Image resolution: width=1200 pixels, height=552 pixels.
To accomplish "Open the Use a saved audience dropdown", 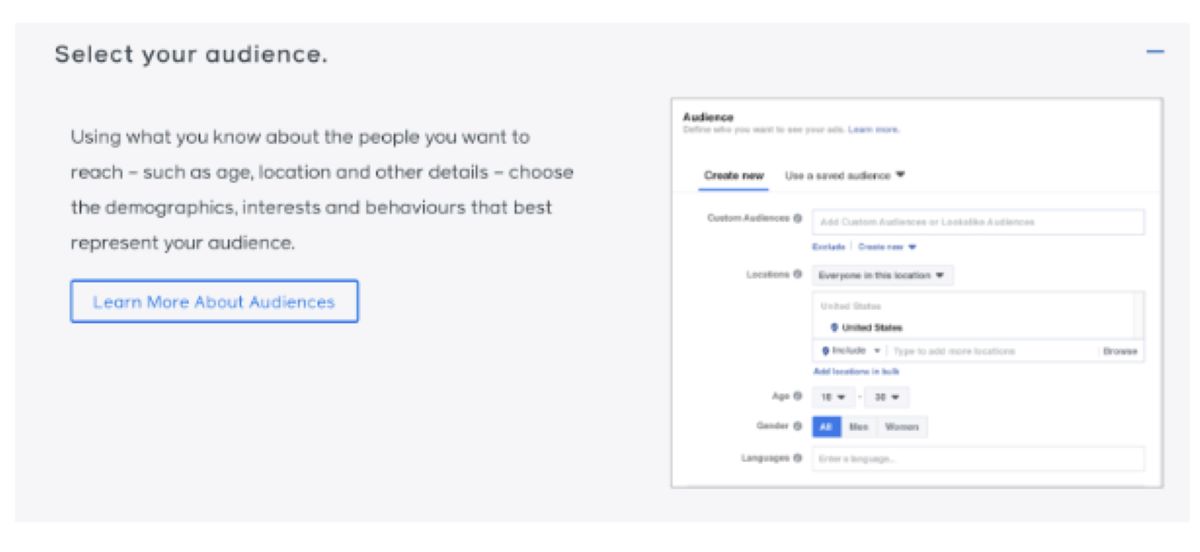I will point(845,175).
